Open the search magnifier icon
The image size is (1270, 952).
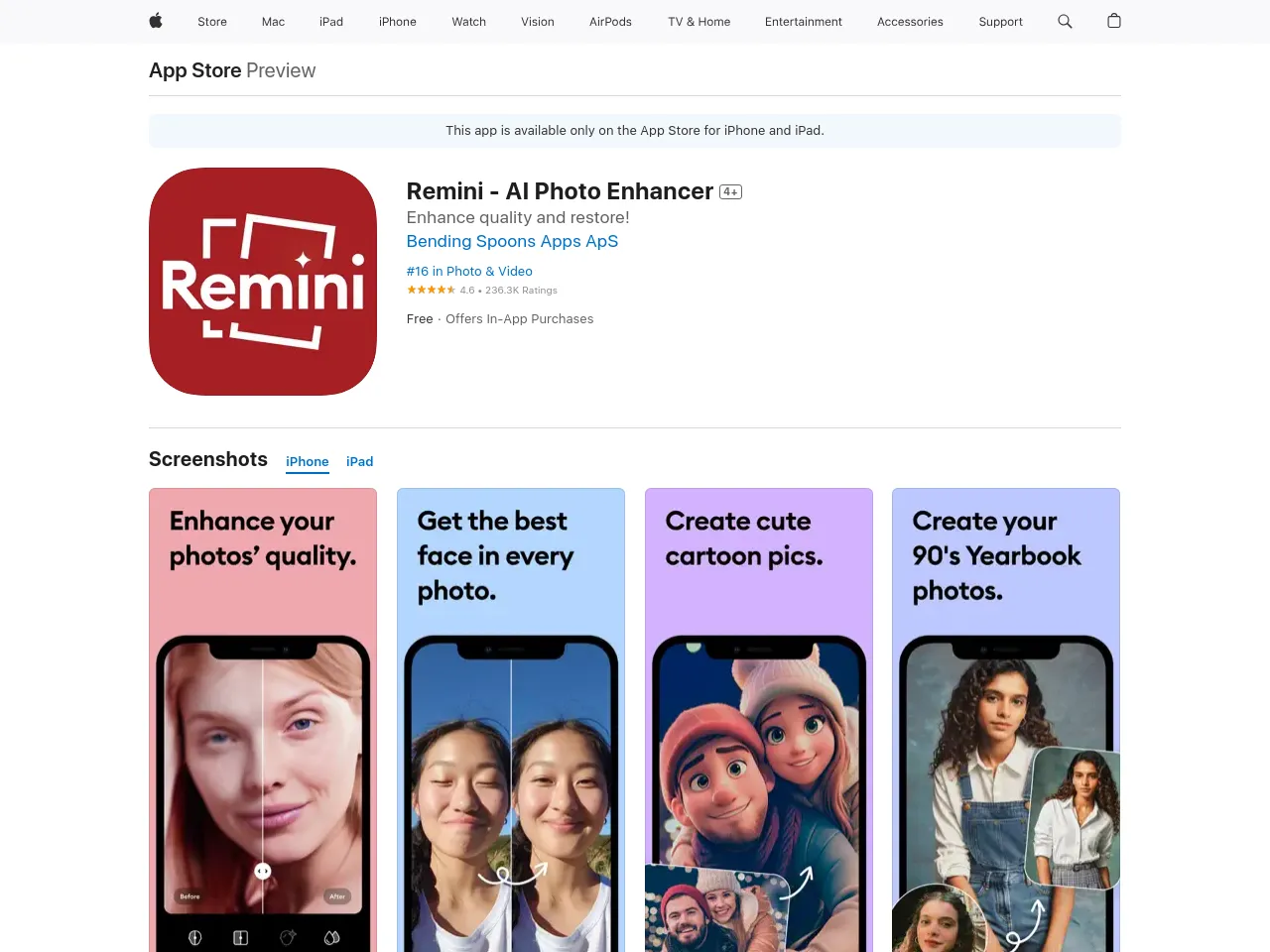click(x=1065, y=21)
